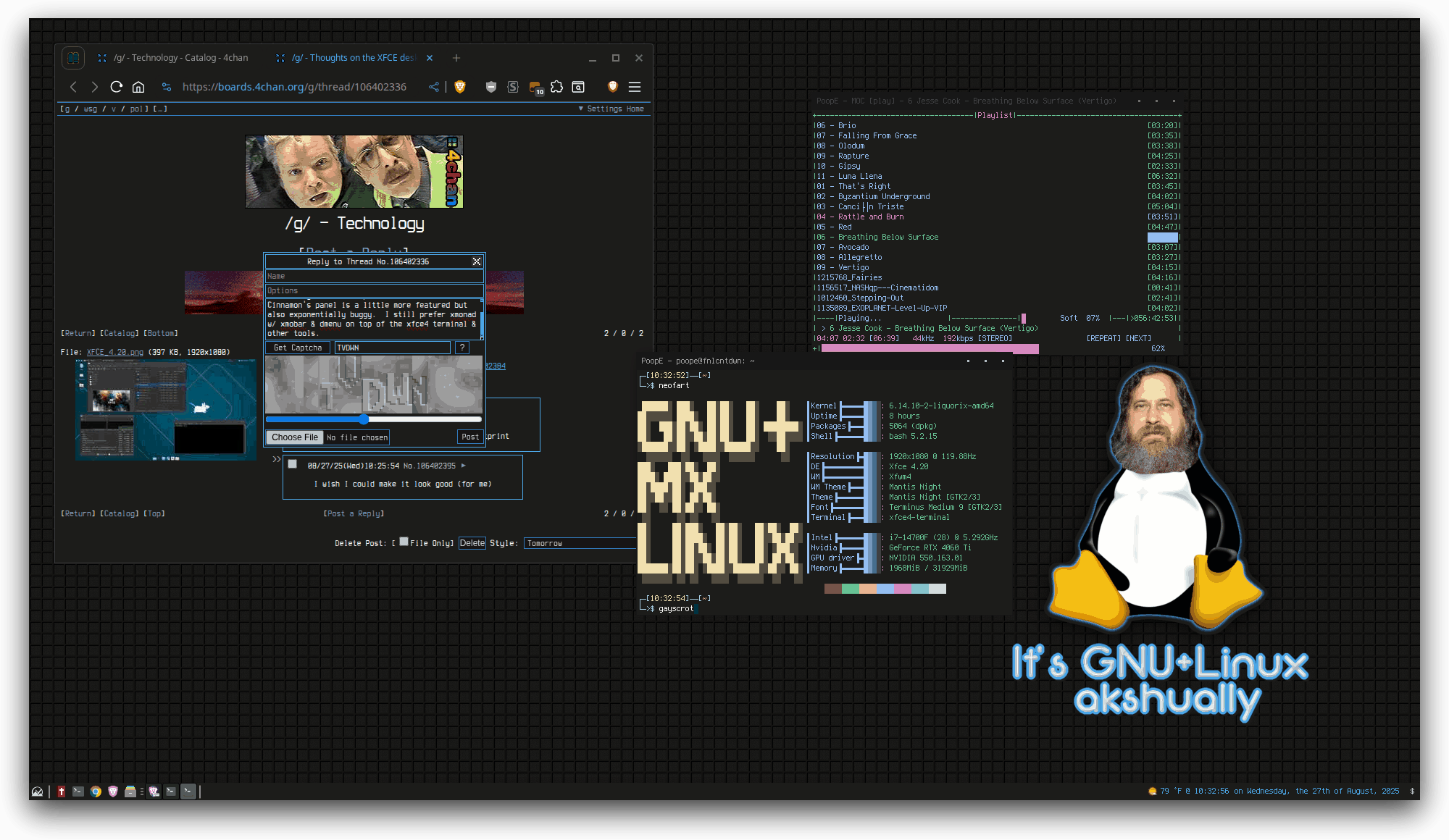Screen dimensions: 1449x840
Task: Open a new browser tab
Action: click(456, 58)
